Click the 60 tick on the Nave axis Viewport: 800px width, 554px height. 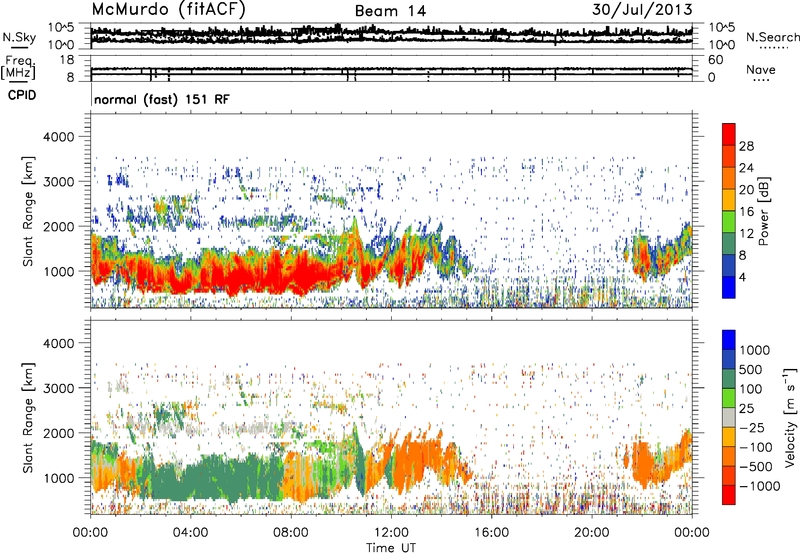pos(715,60)
